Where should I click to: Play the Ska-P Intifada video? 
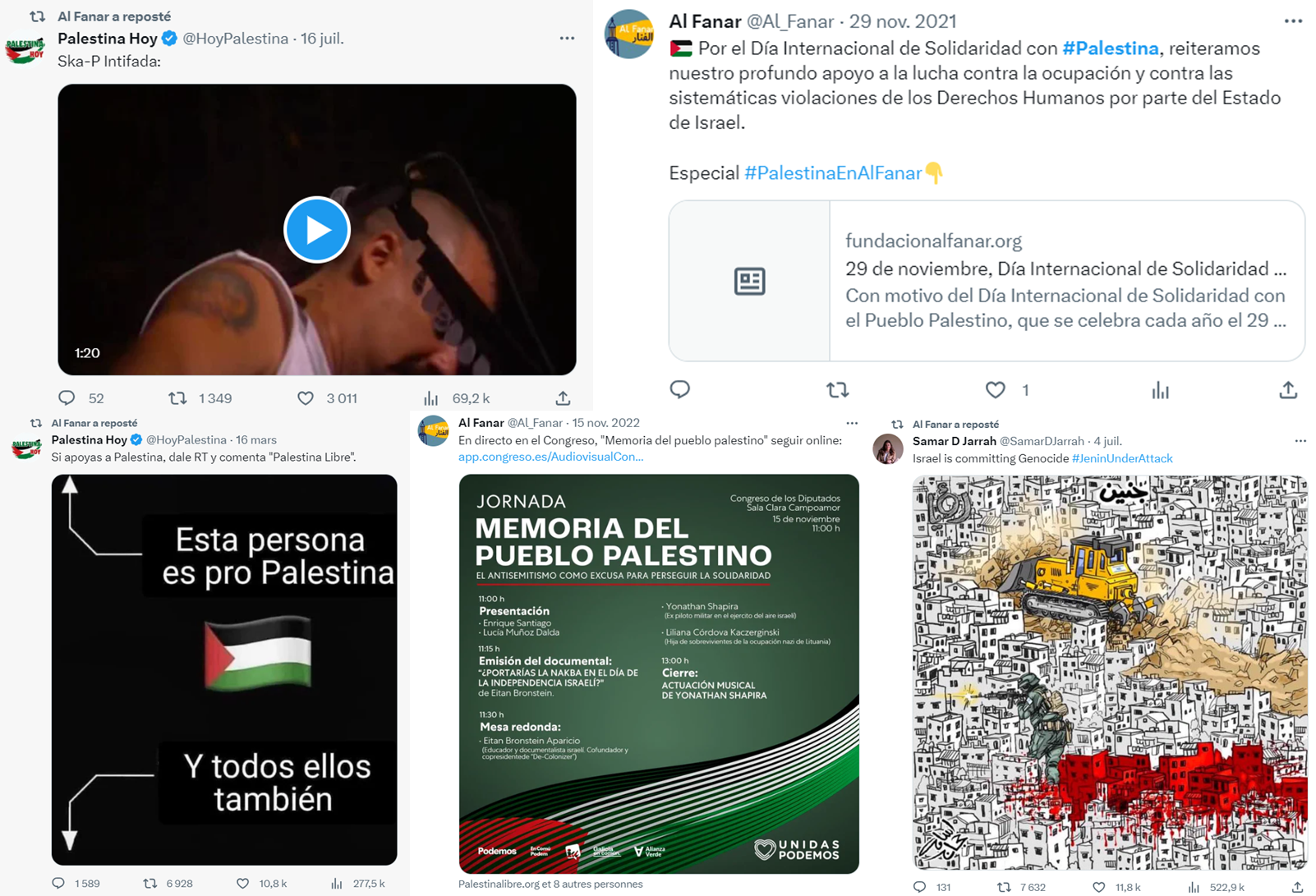coord(317,230)
